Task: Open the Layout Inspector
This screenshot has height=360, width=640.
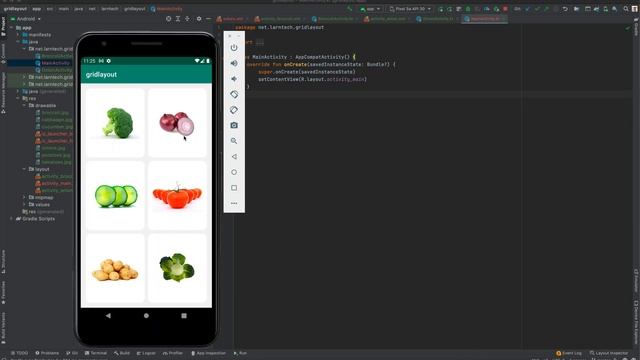Action: 609,353
